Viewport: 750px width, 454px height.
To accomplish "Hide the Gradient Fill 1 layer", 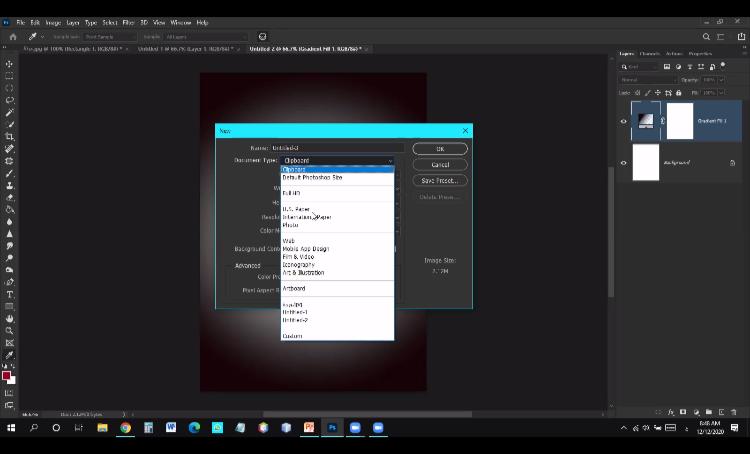I will 624,121.
